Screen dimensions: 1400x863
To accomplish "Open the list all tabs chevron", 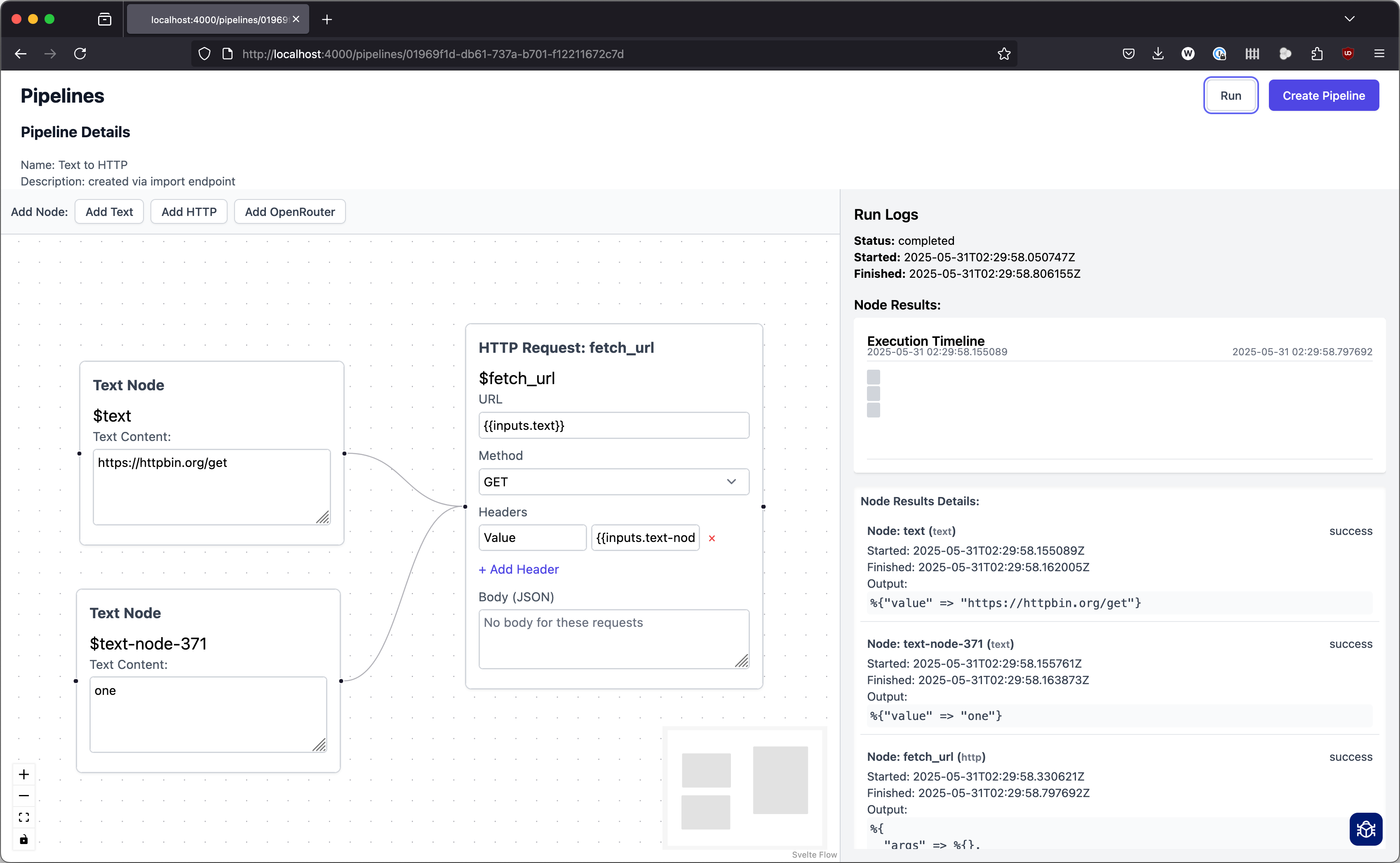I will (x=1350, y=19).
